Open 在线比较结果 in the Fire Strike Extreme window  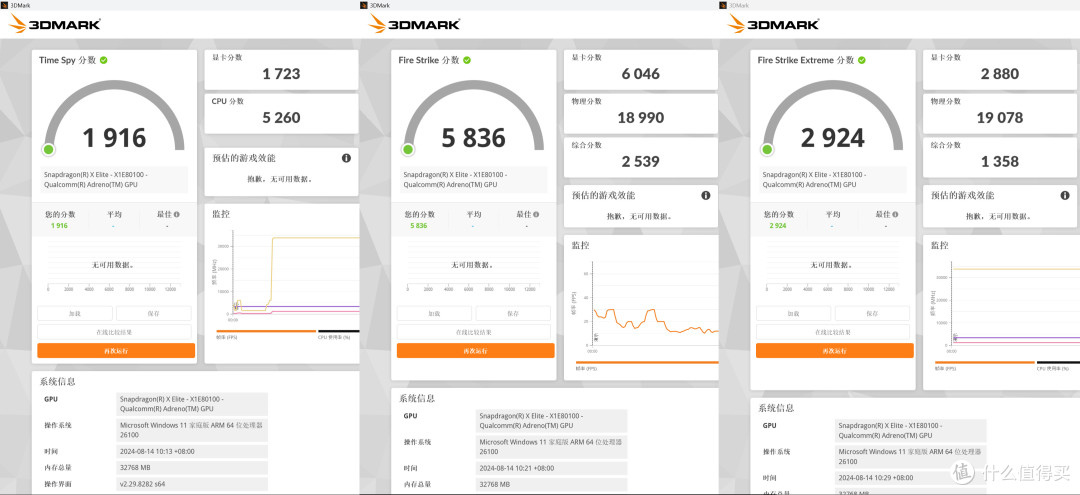[833, 332]
